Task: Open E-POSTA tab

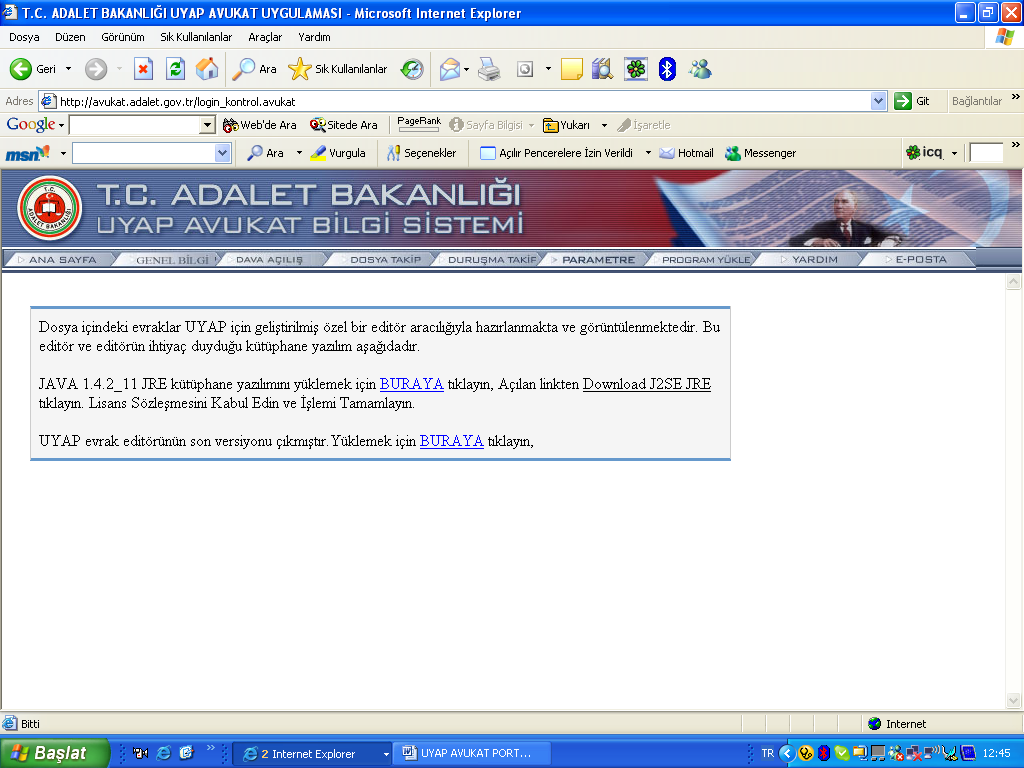Action: click(918, 259)
